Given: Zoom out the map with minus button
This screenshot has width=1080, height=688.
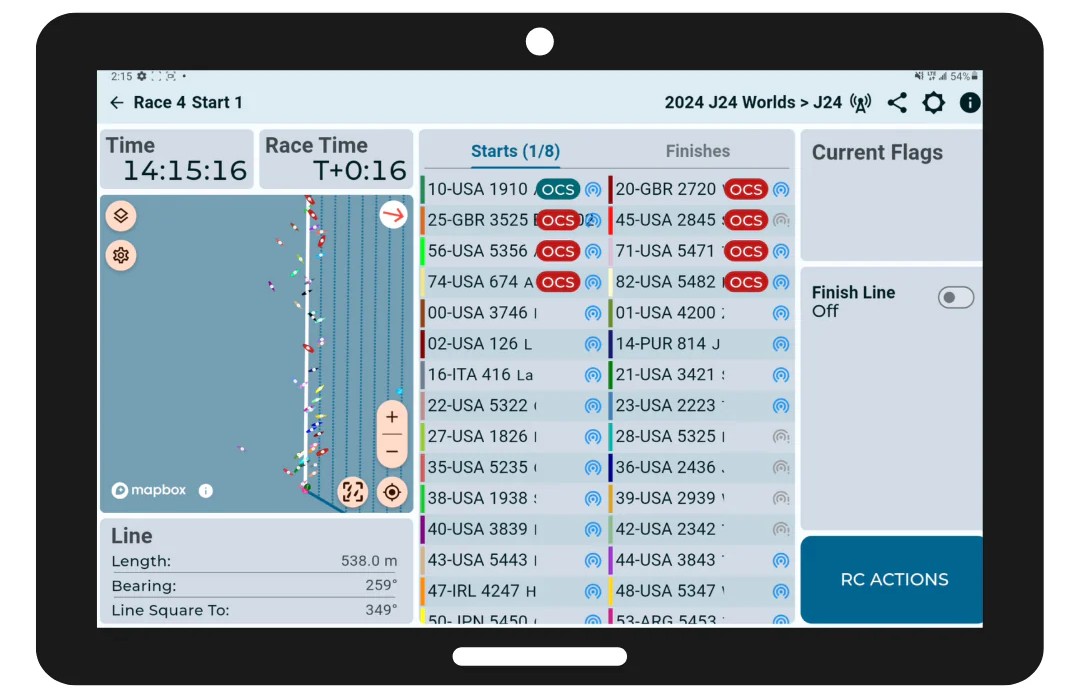Looking at the screenshot, I should 392,451.
